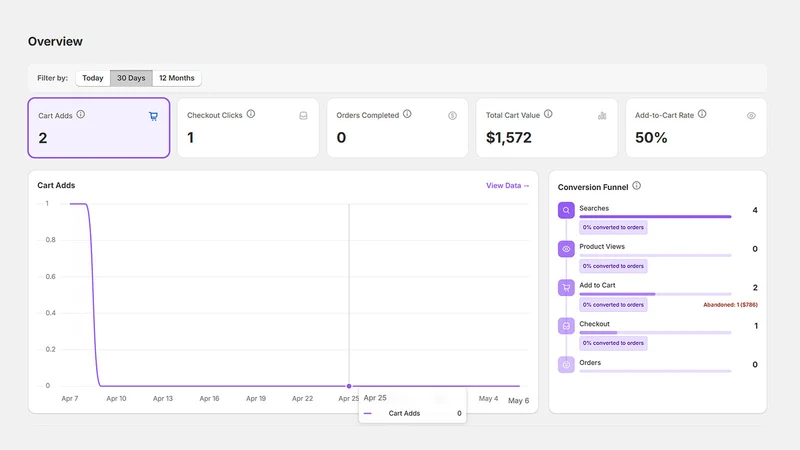Click the Orders icon in funnel
Image resolution: width=800 pixels, height=450 pixels.
[566, 365]
